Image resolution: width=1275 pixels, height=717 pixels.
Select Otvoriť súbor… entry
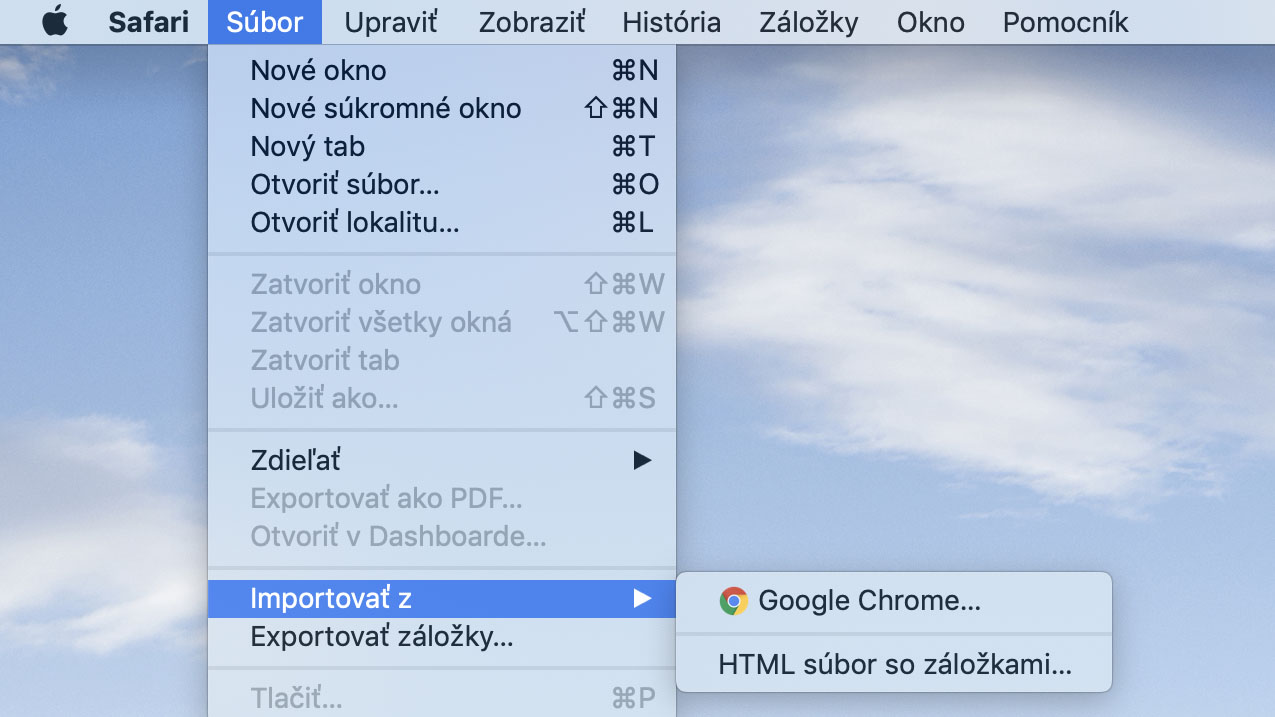point(442,184)
